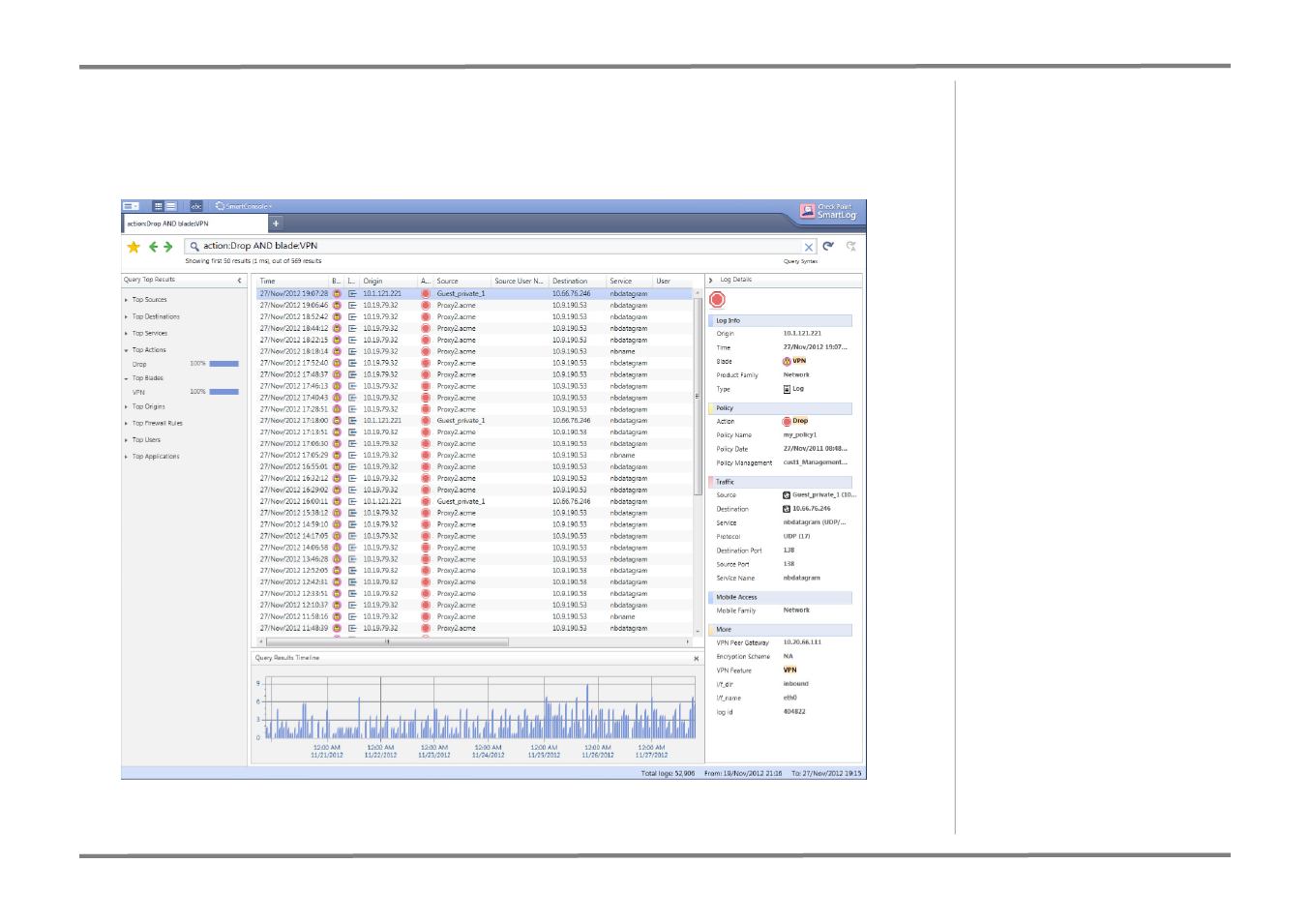Click in the query search field
Viewport: 1310px width, 924px height.
(x=501, y=247)
